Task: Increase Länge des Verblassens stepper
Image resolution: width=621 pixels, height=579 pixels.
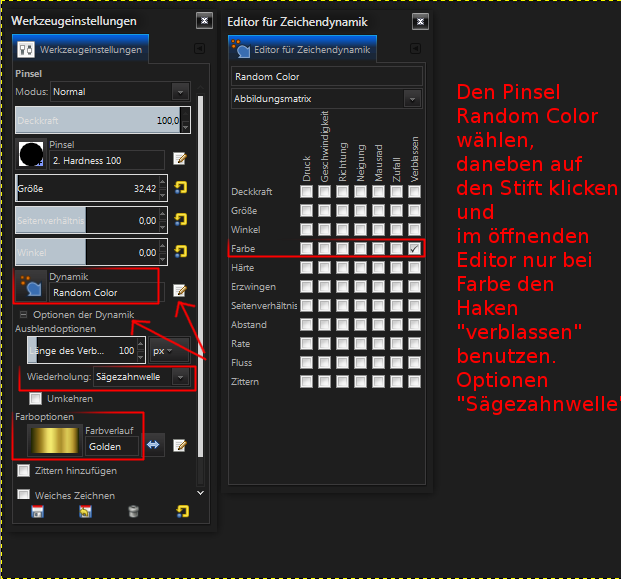Action: [x=140, y=344]
